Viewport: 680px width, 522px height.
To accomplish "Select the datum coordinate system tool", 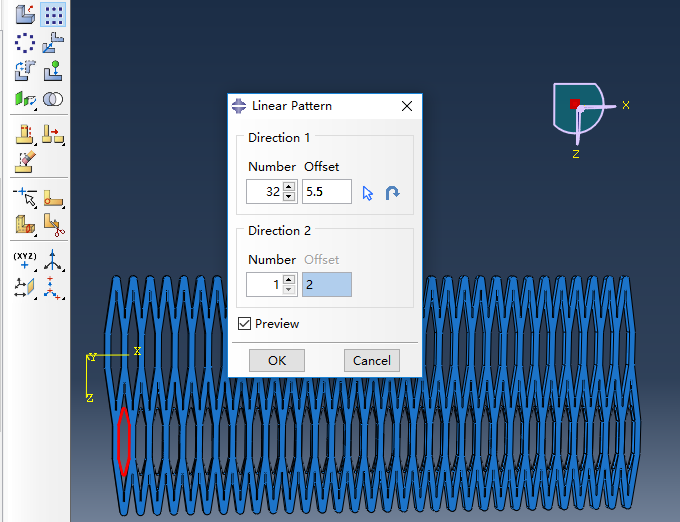I will click(x=53, y=288).
